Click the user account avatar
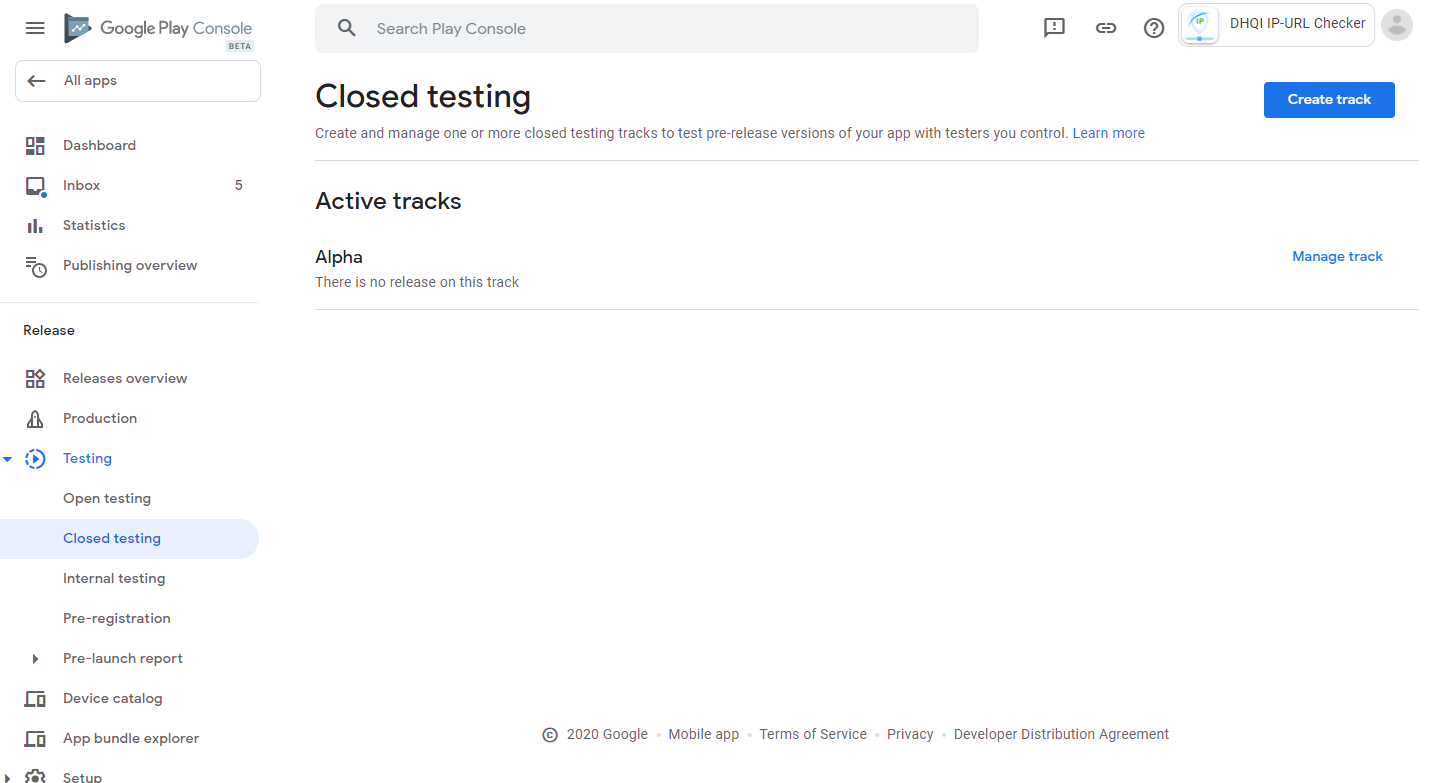1431x783 pixels. (x=1396, y=26)
